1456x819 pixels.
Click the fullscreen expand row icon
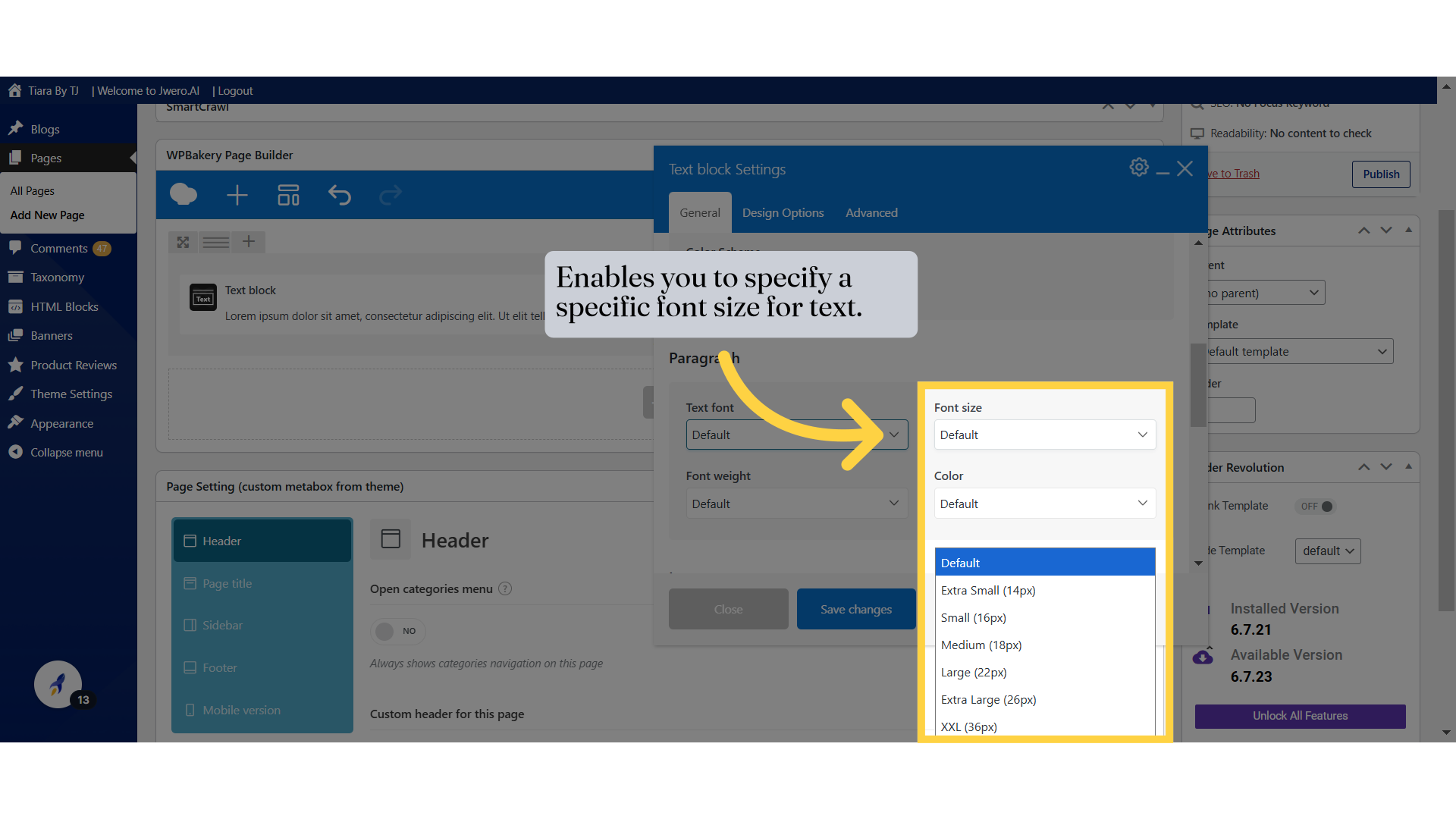coord(183,242)
